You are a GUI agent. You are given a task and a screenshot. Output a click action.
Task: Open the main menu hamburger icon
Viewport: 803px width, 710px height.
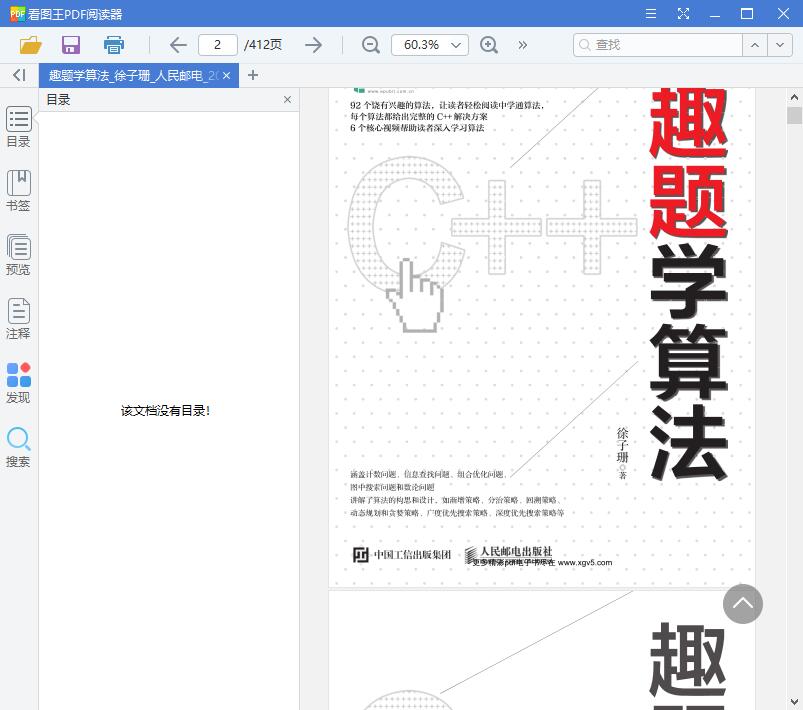pos(651,14)
